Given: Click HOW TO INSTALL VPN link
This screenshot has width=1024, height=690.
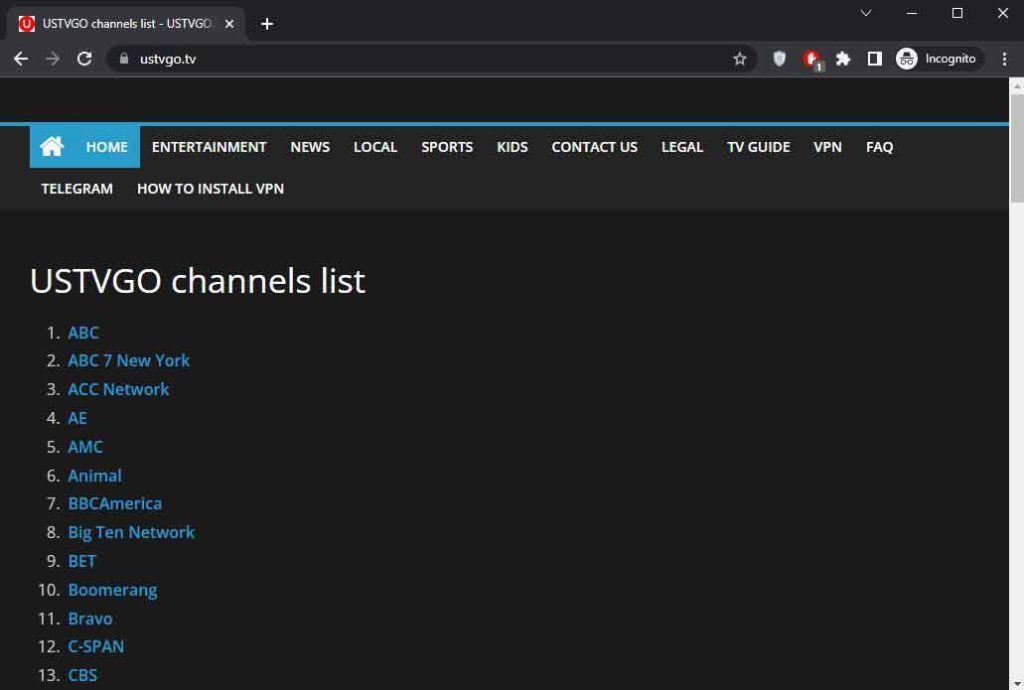Looking at the screenshot, I should 209,188.
